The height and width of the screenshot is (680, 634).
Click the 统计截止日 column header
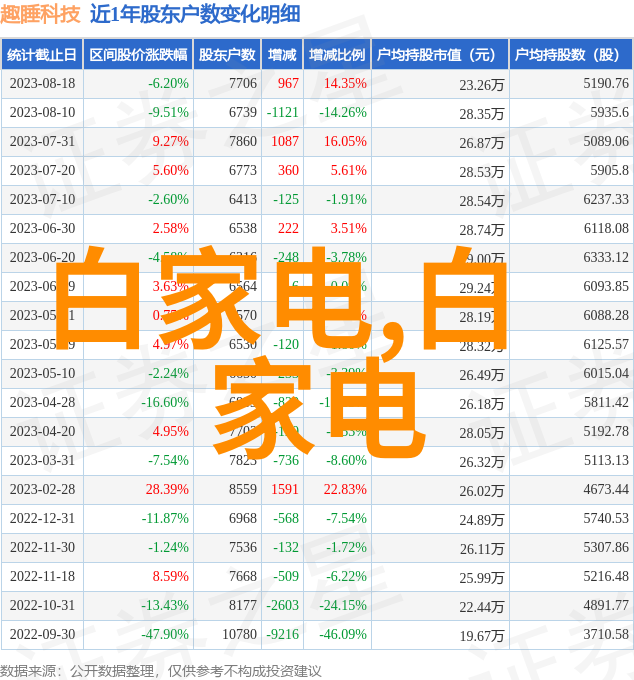[42, 55]
